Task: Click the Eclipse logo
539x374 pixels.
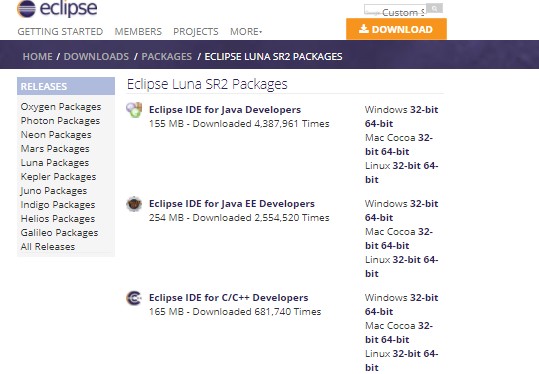Action: click(x=57, y=9)
